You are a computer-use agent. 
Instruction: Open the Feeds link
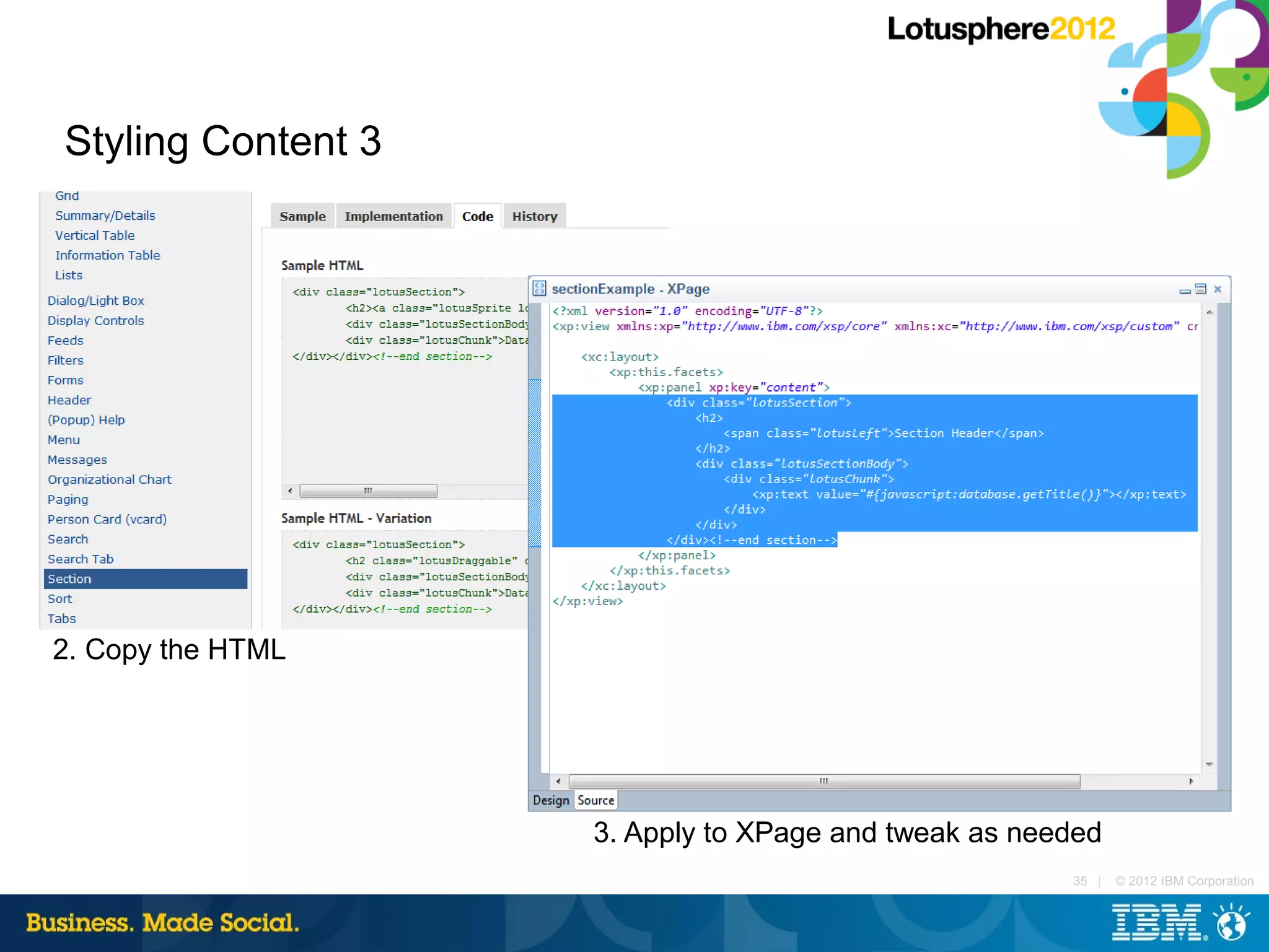coord(65,340)
